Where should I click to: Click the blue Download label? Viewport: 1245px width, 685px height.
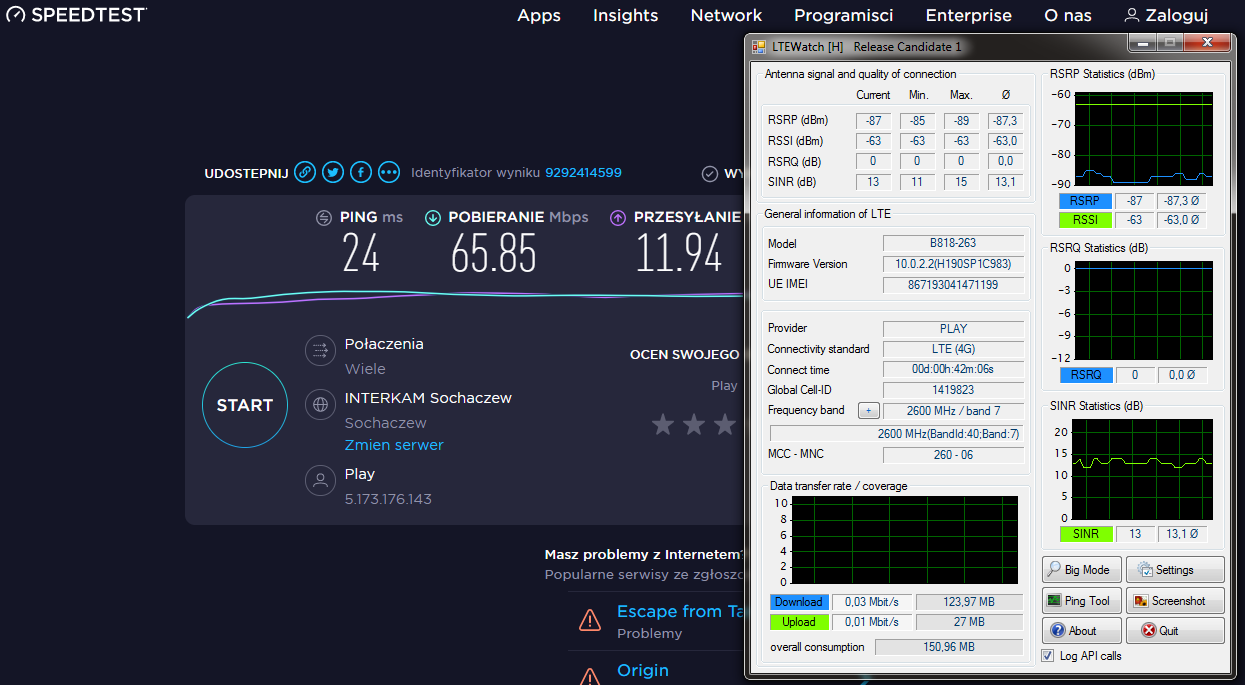(x=799, y=602)
